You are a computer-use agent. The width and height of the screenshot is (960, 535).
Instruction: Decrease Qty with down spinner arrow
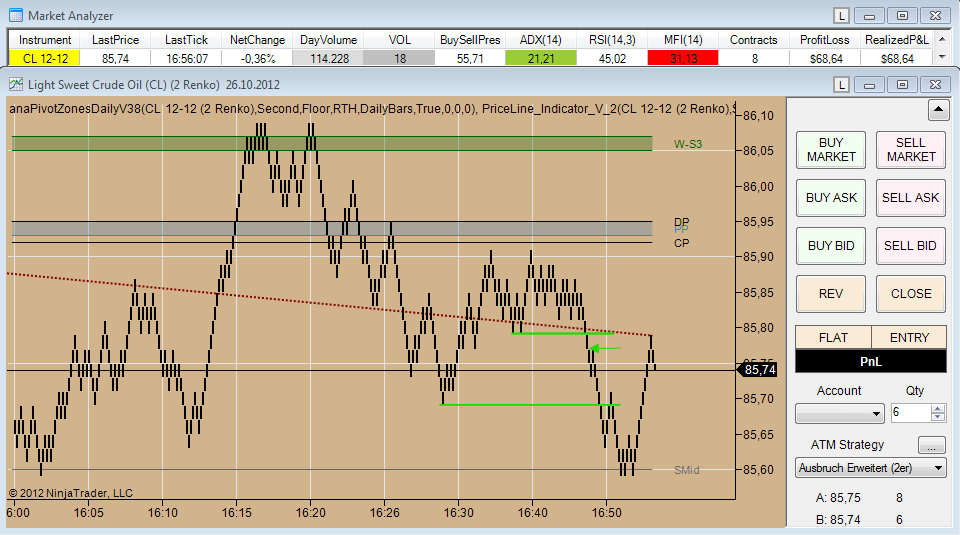pos(938,417)
